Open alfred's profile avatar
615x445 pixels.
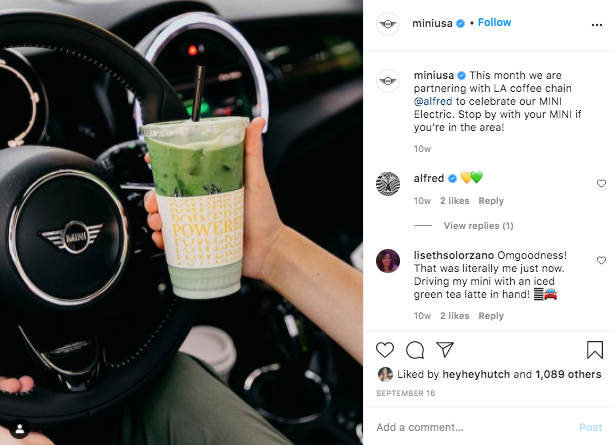pos(388,183)
